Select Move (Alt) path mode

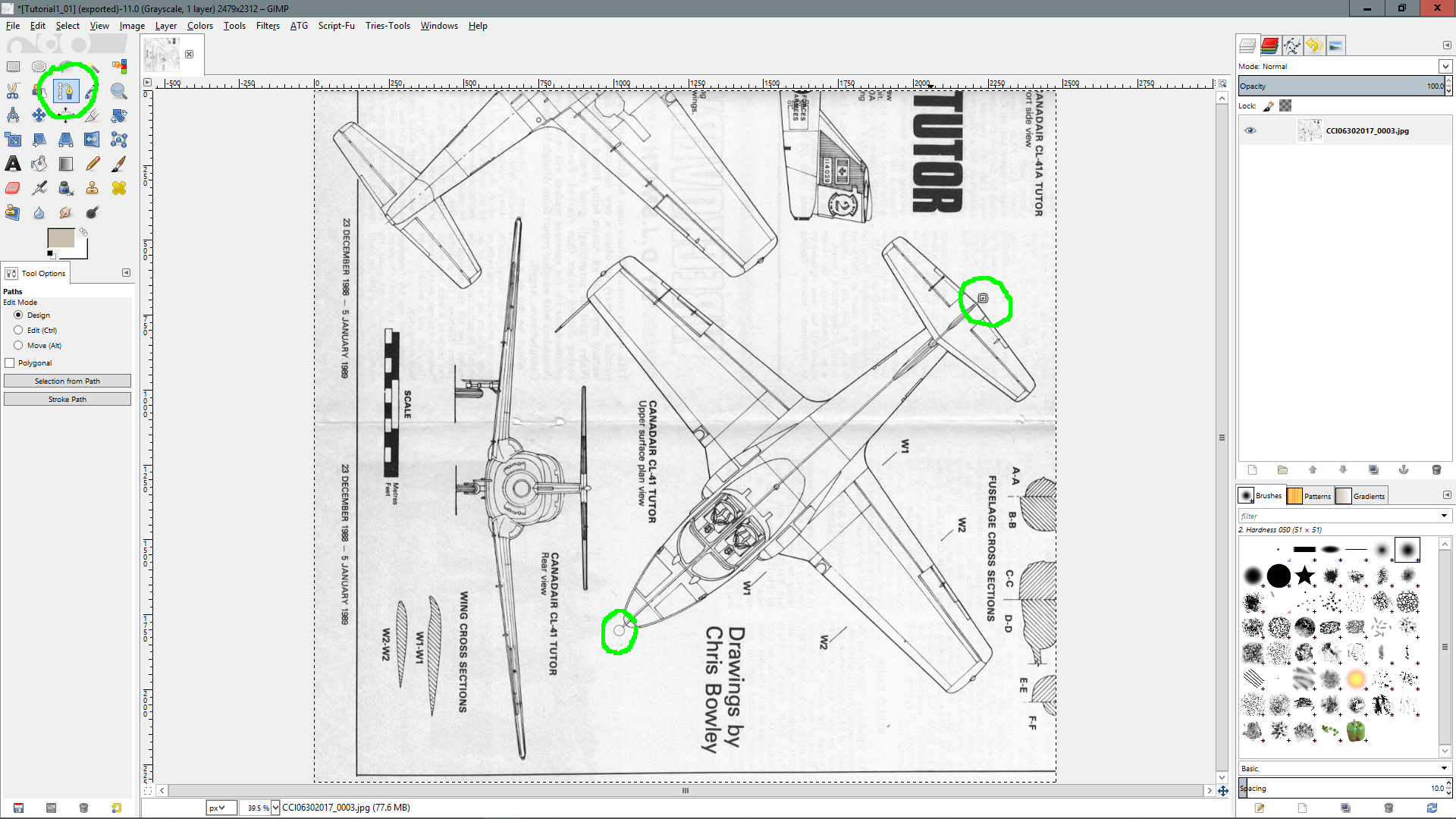[18, 345]
